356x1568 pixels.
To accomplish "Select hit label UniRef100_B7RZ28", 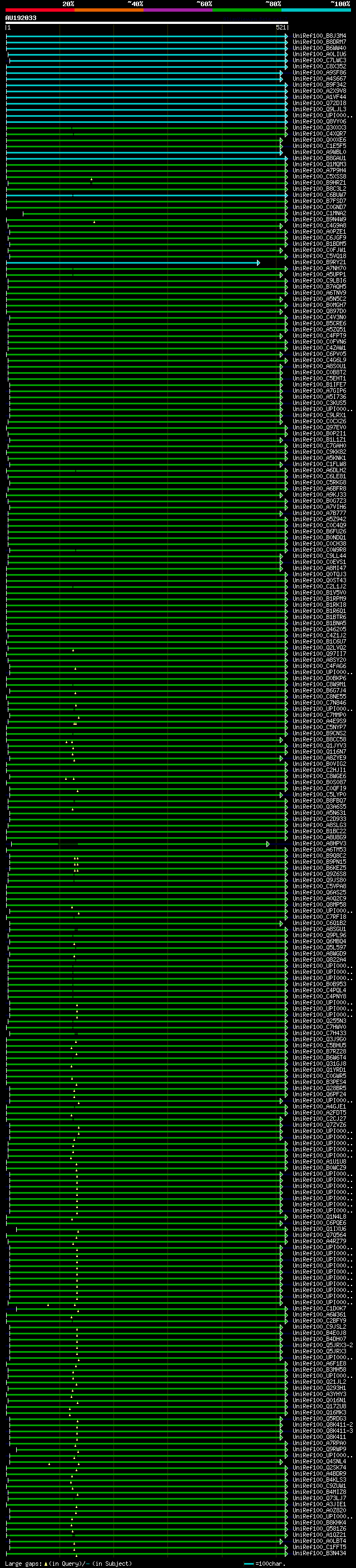I will coord(319,1051).
